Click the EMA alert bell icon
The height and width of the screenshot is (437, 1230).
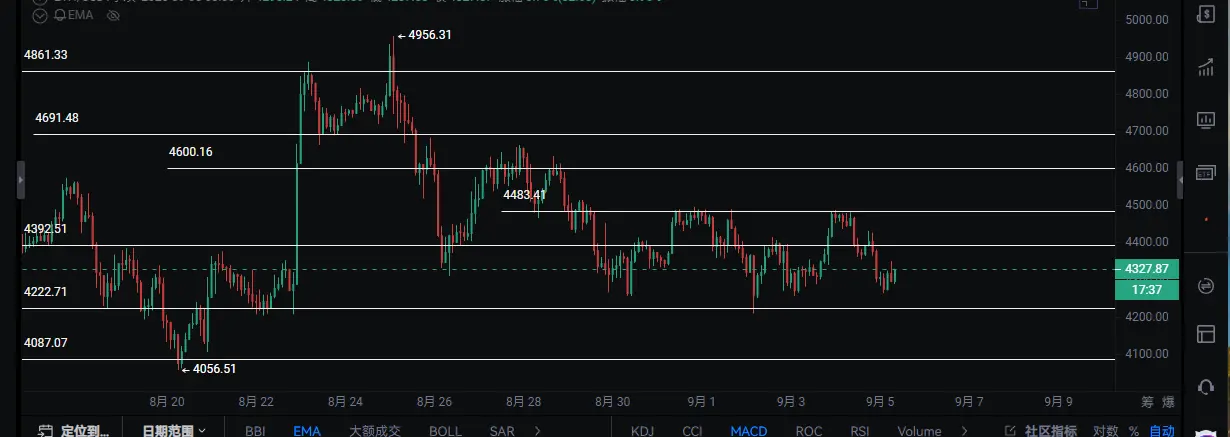pos(59,16)
